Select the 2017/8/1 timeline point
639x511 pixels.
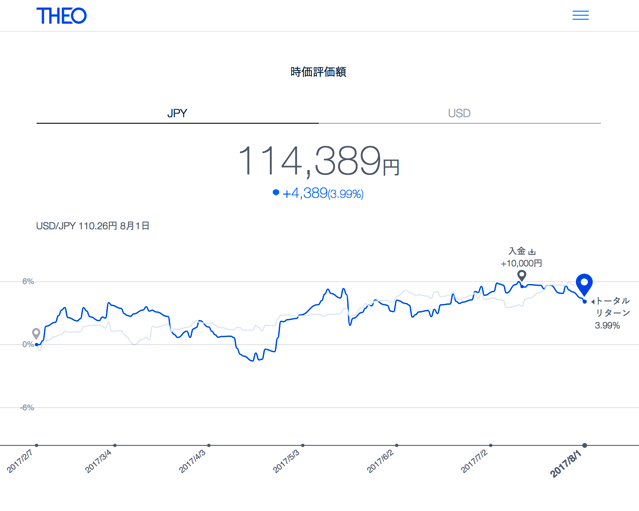click(584, 445)
